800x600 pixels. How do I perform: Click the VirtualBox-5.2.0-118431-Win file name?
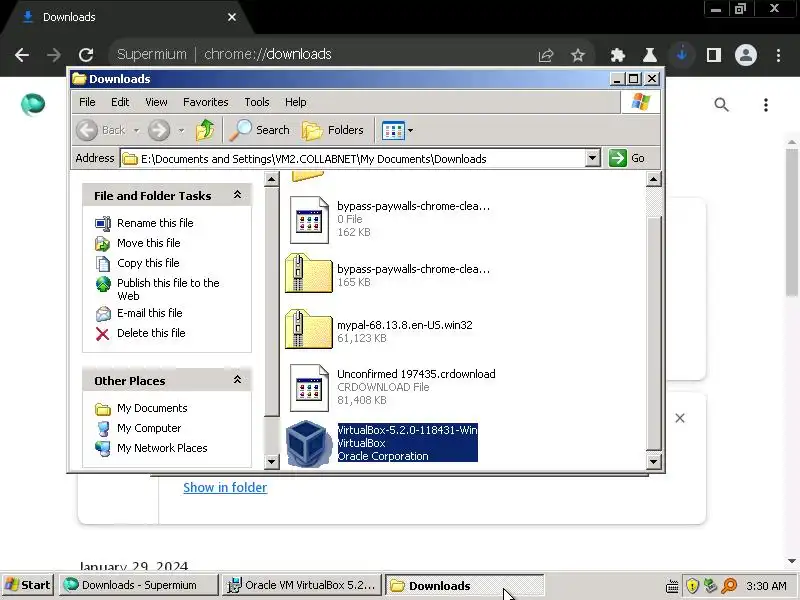click(407, 430)
